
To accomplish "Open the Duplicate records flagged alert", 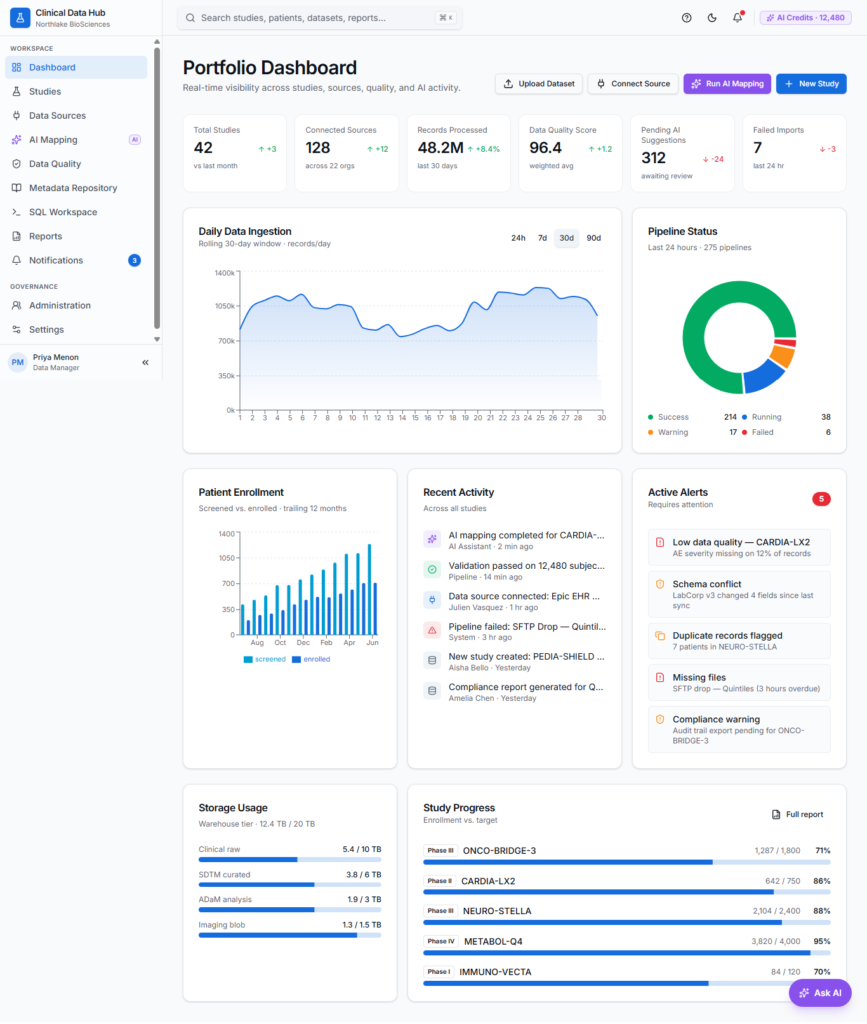I will pyautogui.click(x=739, y=641).
